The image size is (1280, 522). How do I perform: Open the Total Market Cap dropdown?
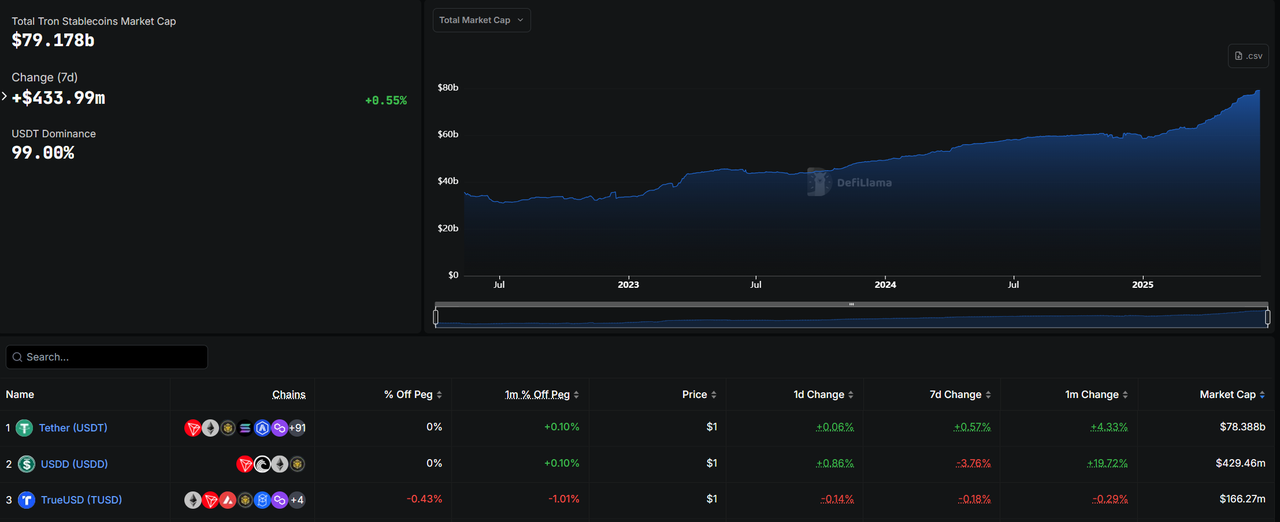point(481,20)
